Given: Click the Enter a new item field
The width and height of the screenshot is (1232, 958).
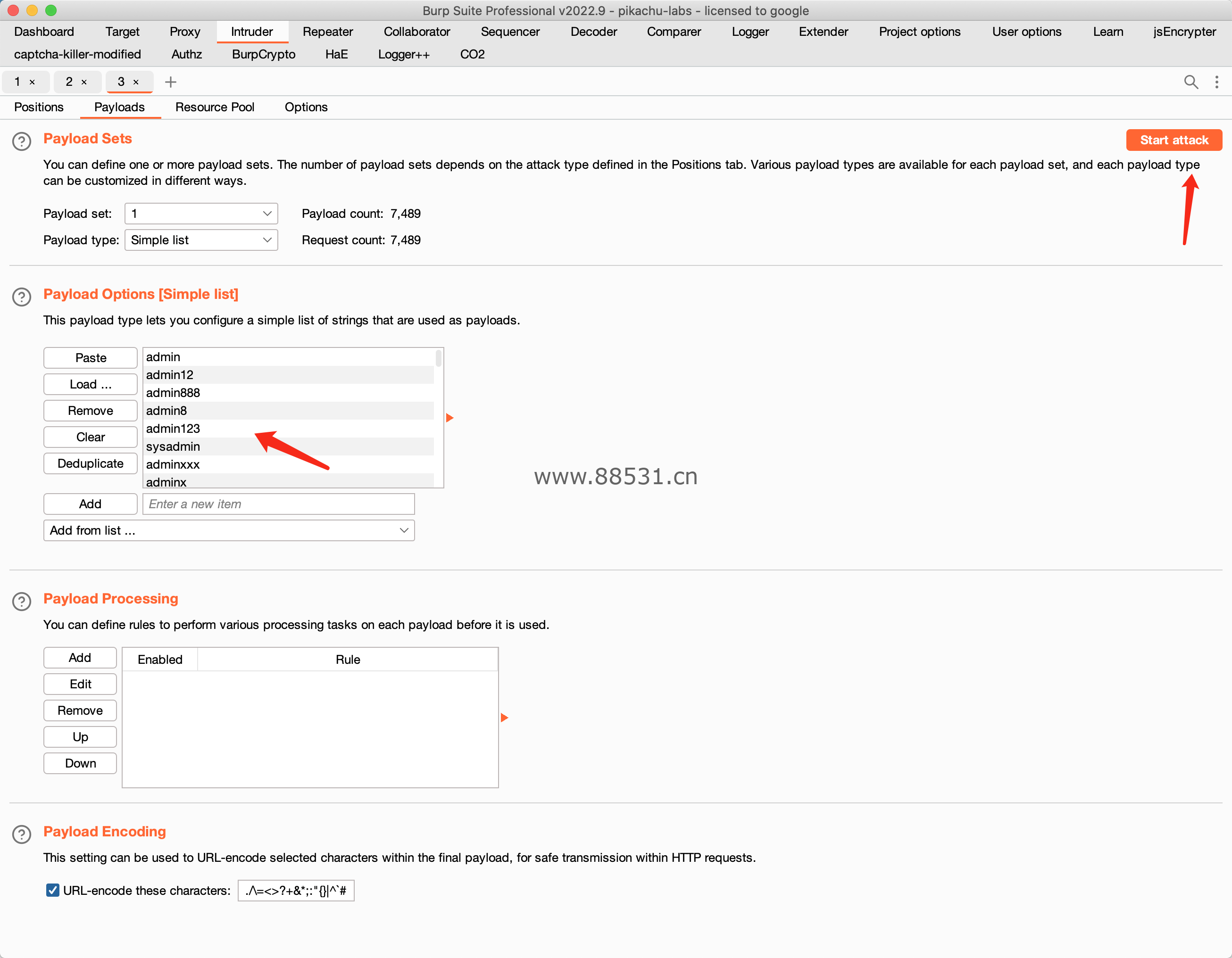Looking at the screenshot, I should point(279,504).
